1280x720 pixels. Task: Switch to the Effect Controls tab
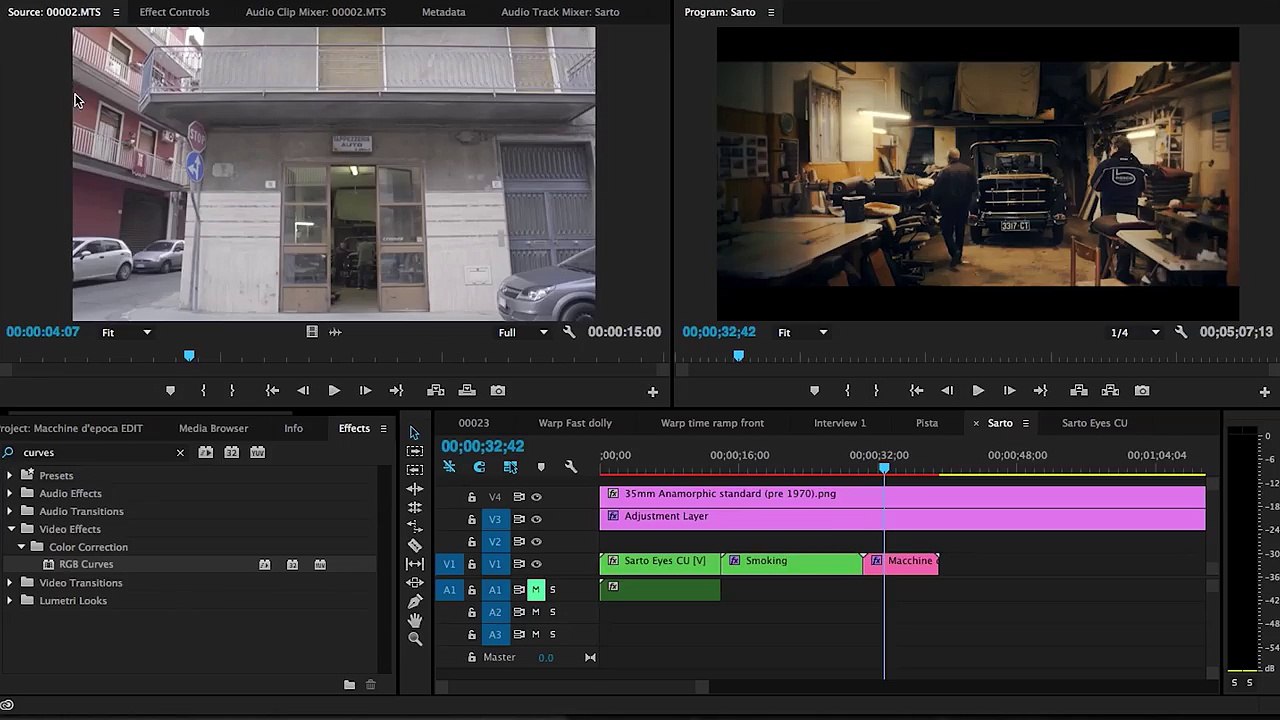174,12
